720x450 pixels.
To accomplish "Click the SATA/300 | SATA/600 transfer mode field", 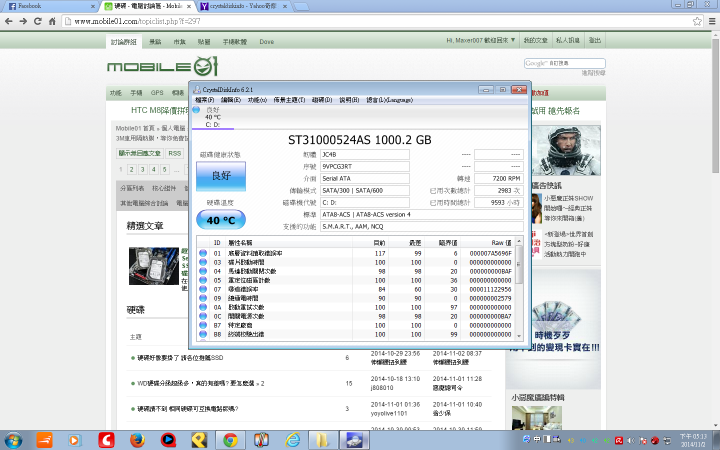I will (365, 191).
